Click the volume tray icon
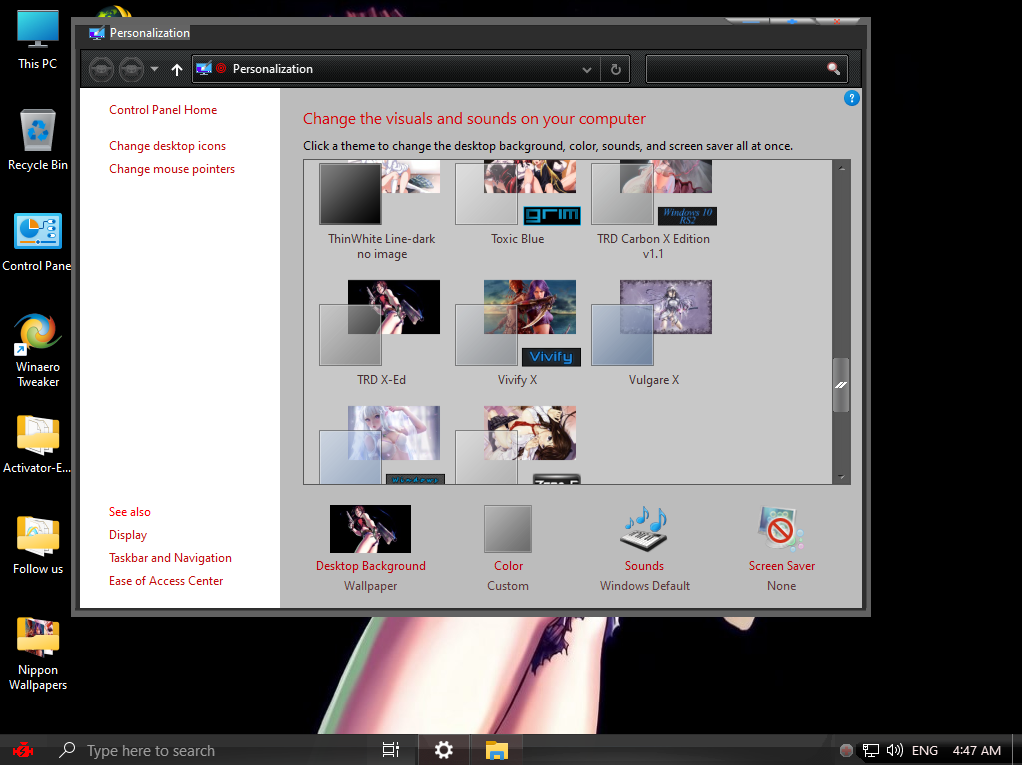Viewport: 1022px width, 765px height. click(894, 750)
